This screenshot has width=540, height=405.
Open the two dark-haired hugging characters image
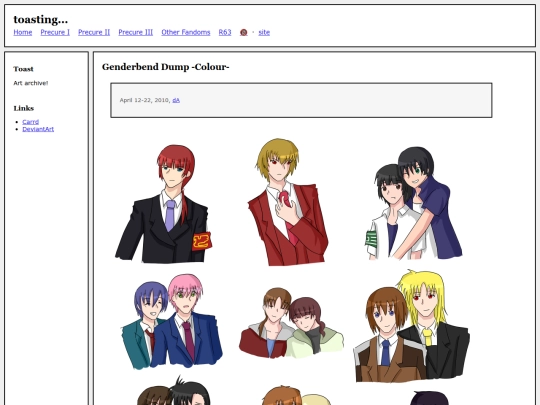click(x=414, y=203)
